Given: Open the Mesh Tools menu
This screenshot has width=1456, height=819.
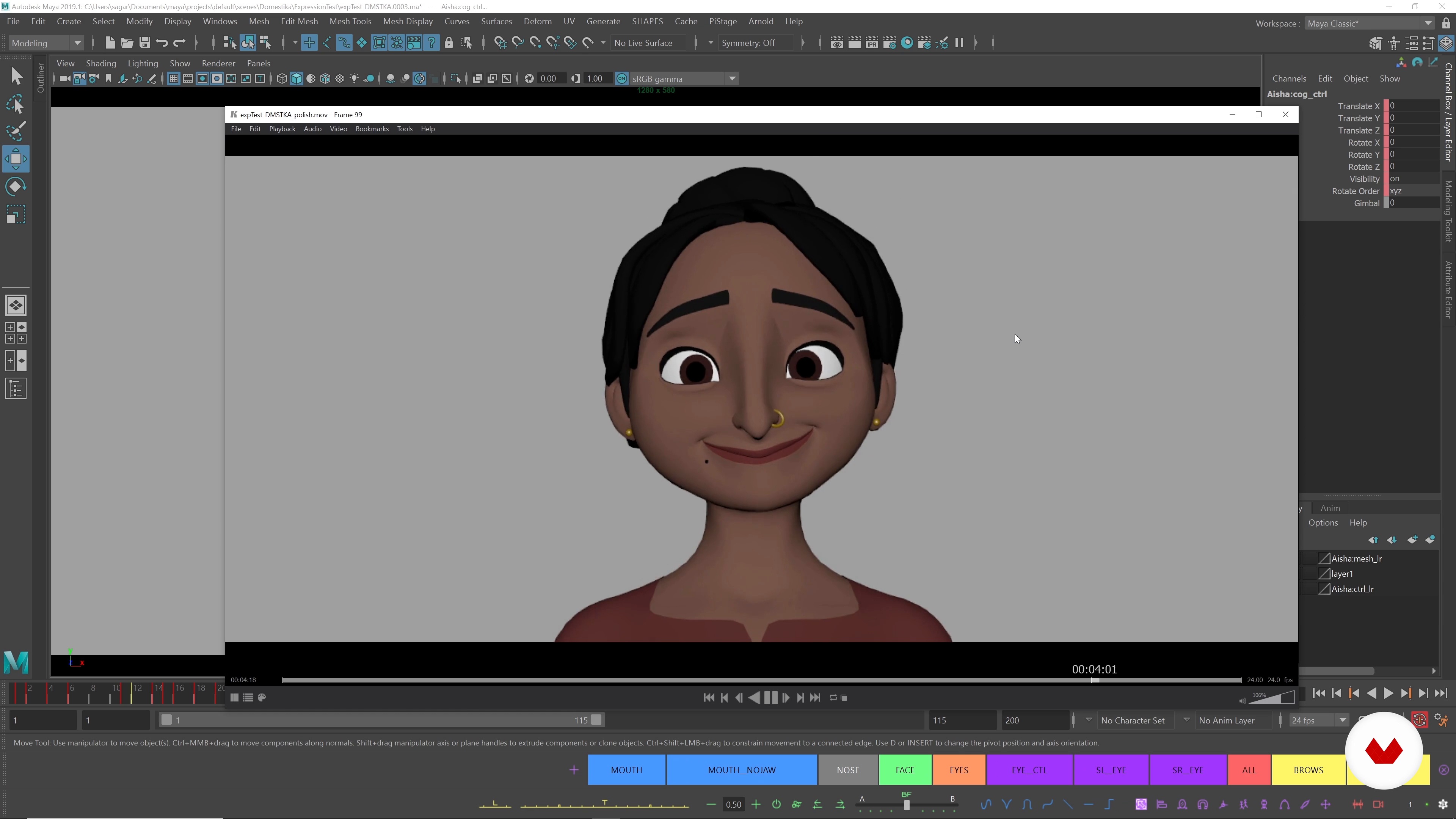Looking at the screenshot, I should click(350, 21).
